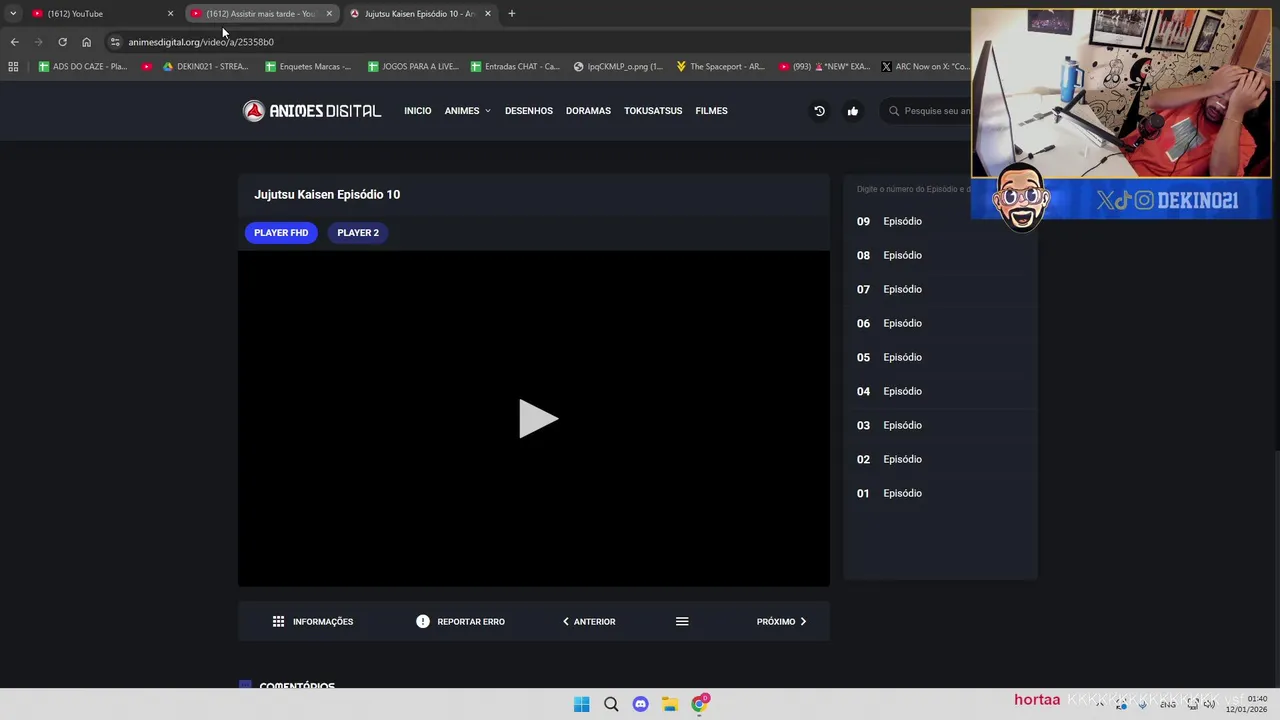Image resolution: width=1280 pixels, height=720 pixels.
Task: Open the (993) *NEW* EXA... YouTube bookmark
Action: (x=824, y=67)
